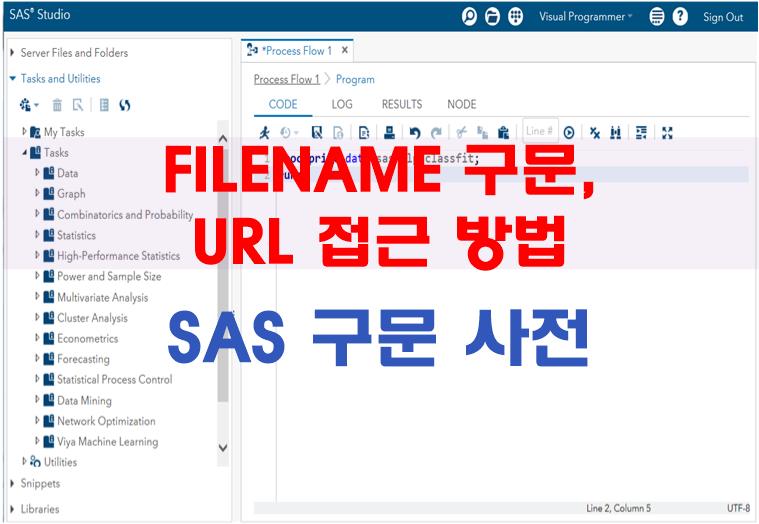Viewport: 759px width, 524px height.
Task: Close the Process Flow 1 tab
Action: [x=345, y=50]
